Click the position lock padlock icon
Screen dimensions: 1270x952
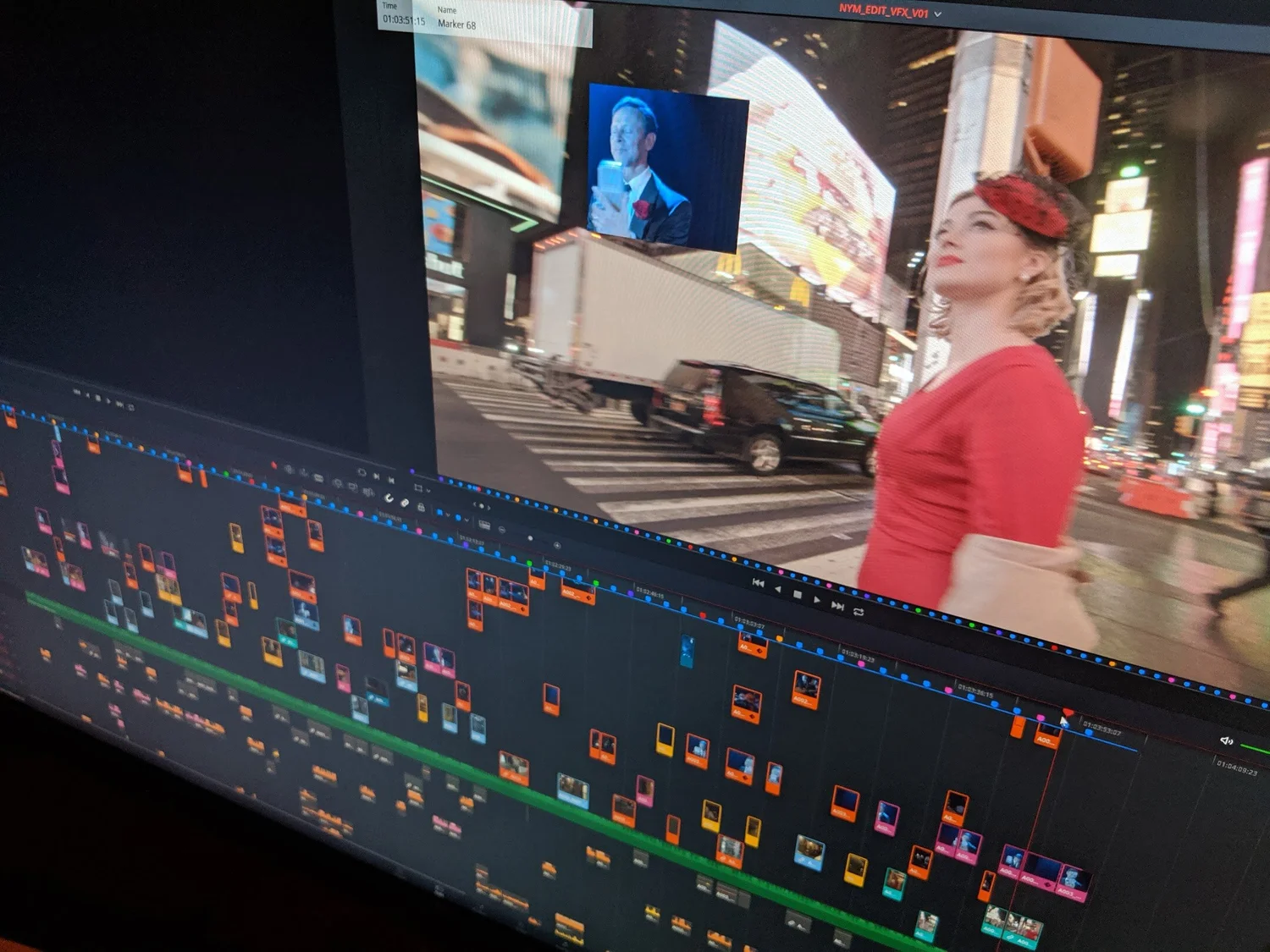tap(421, 507)
